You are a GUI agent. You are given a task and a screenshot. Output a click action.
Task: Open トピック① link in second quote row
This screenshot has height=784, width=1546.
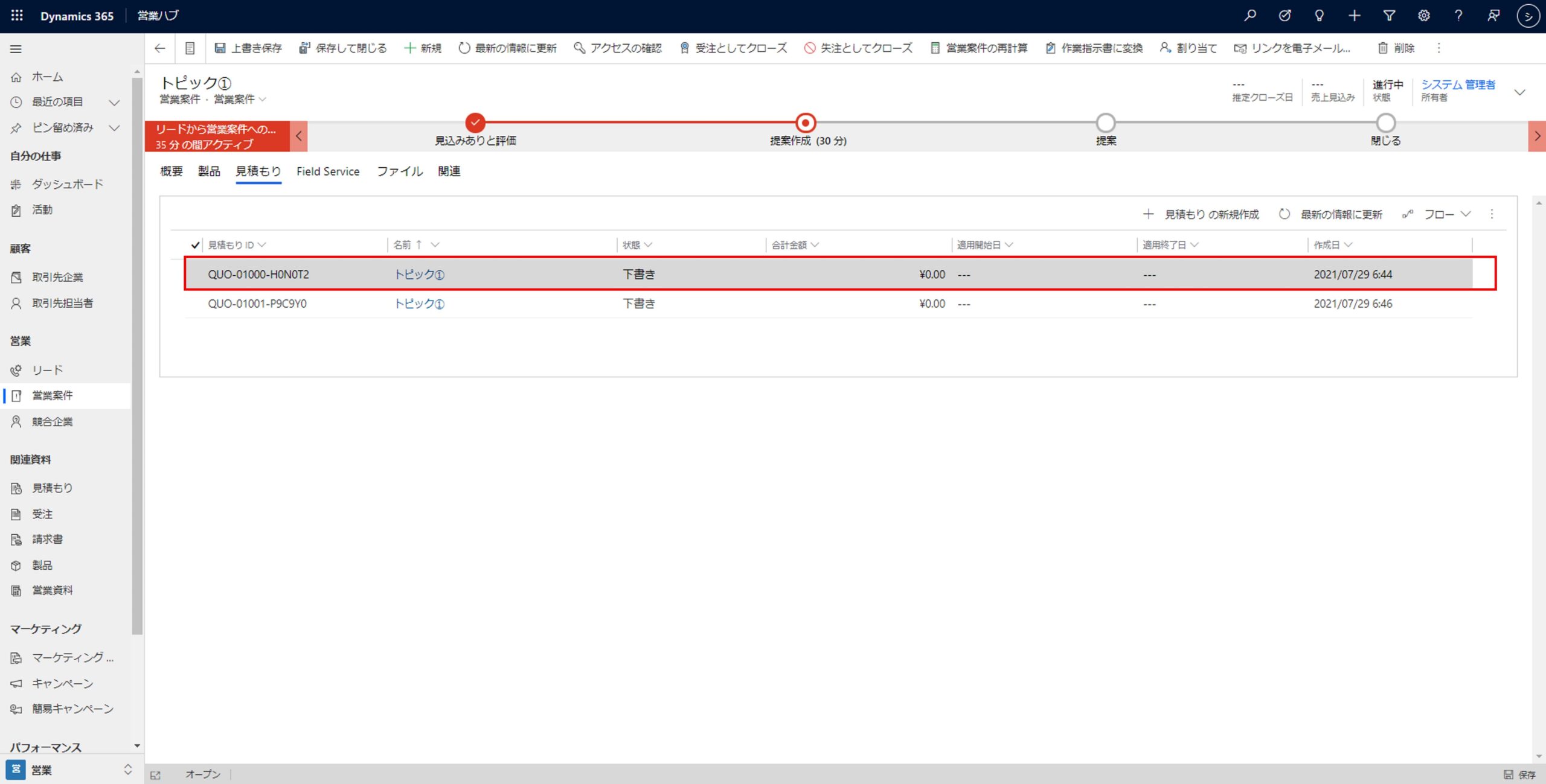click(419, 304)
